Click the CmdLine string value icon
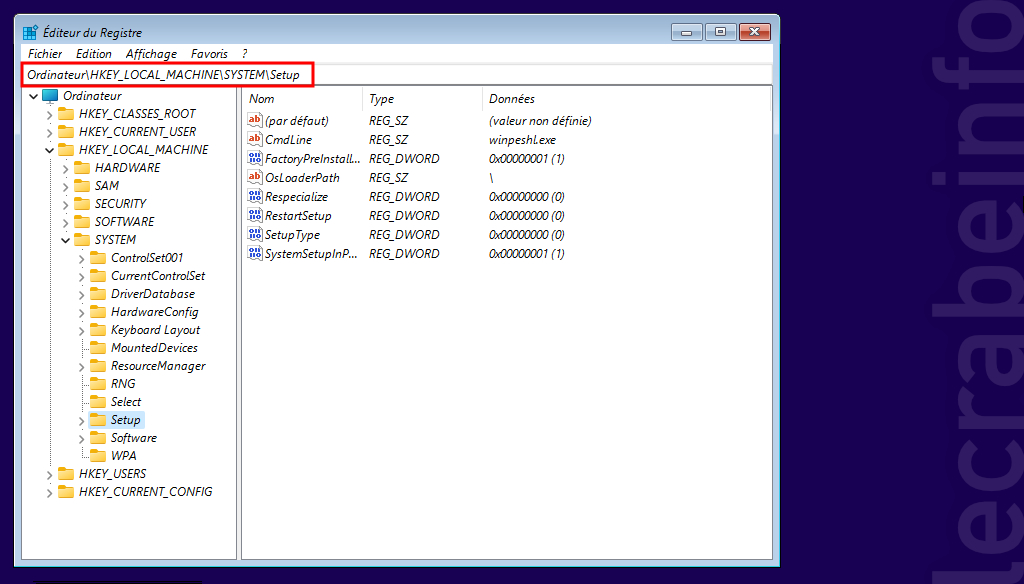Viewport: 1024px width, 584px height. click(x=255, y=139)
